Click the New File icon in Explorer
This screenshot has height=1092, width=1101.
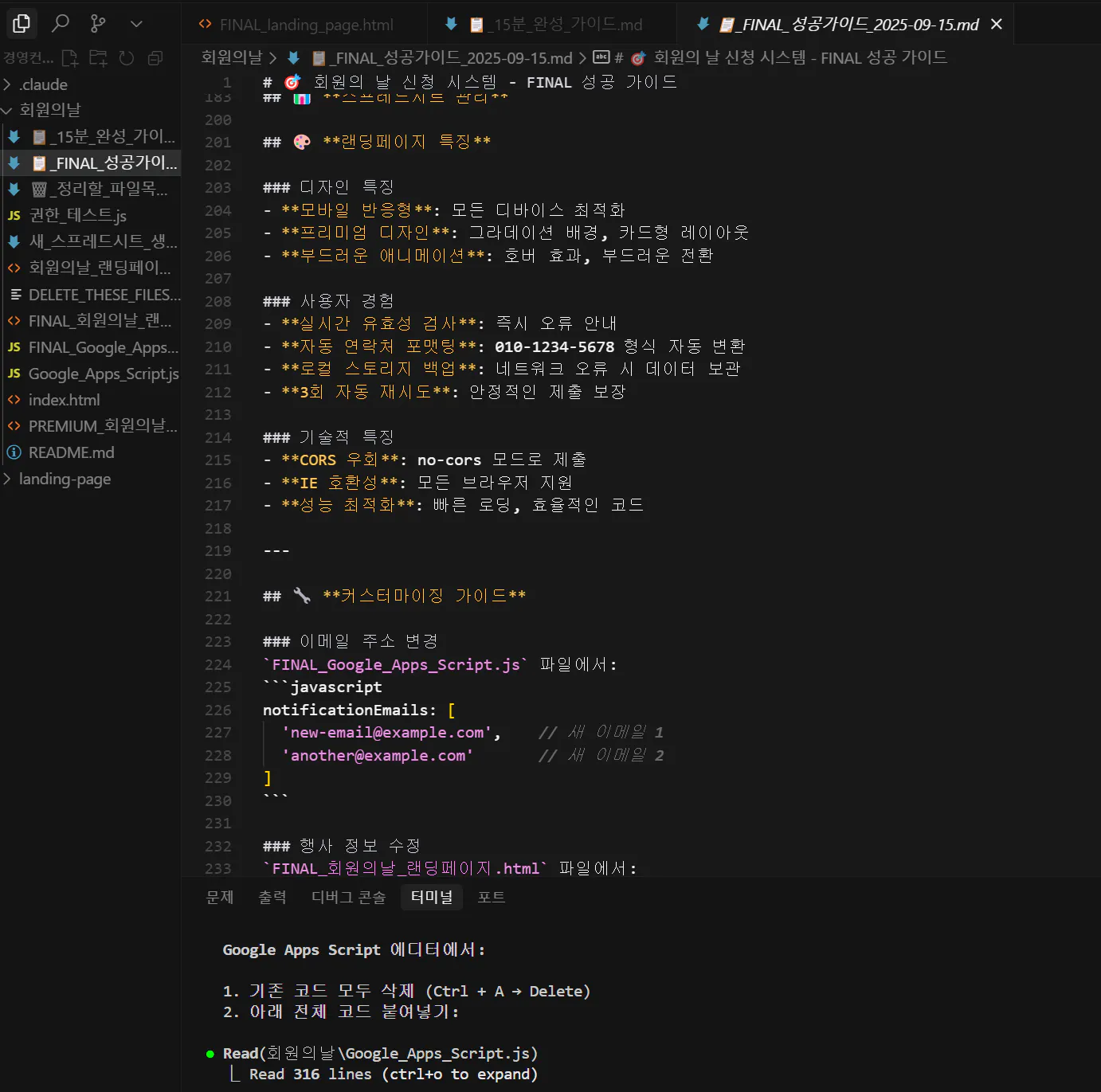click(x=71, y=57)
